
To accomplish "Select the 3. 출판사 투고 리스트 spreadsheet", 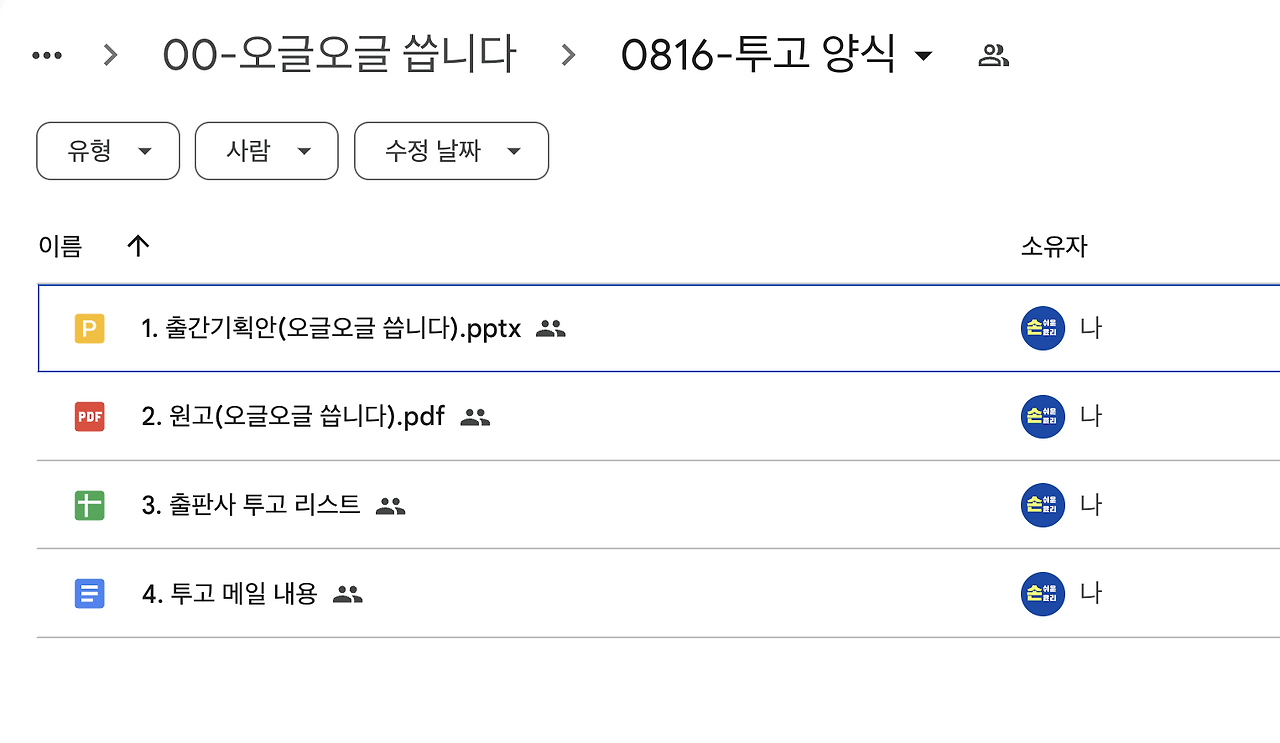I will 251,505.
